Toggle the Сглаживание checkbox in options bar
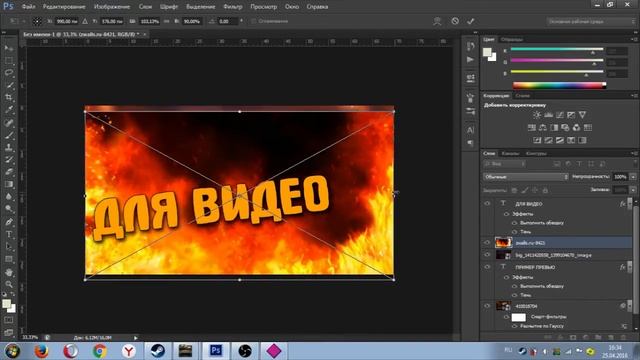The image size is (640, 360). (x=253, y=21)
